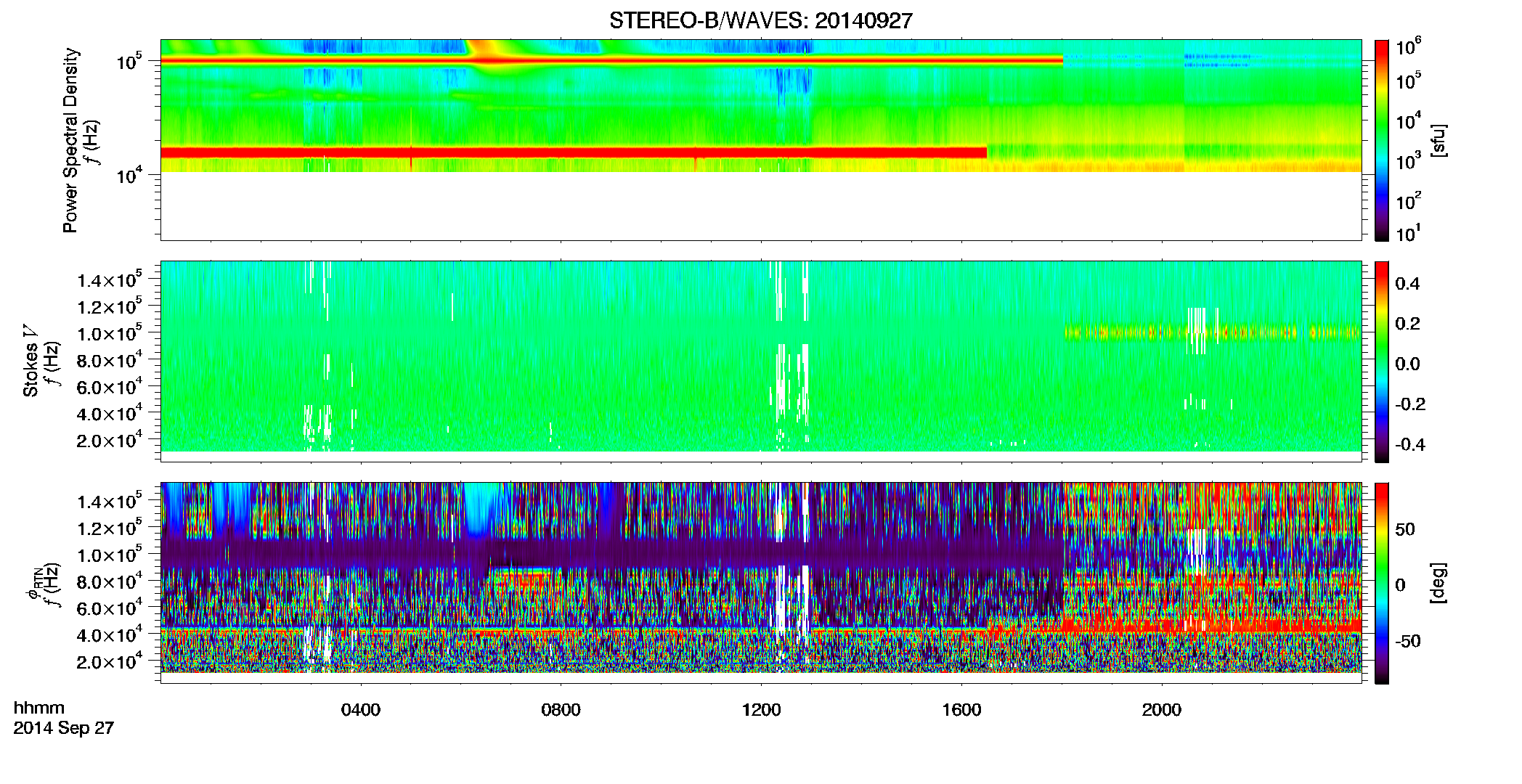The width and height of the screenshot is (1522, 784).
Task: Open the Stokes V rainbow colorbar
Action: pos(1382,362)
